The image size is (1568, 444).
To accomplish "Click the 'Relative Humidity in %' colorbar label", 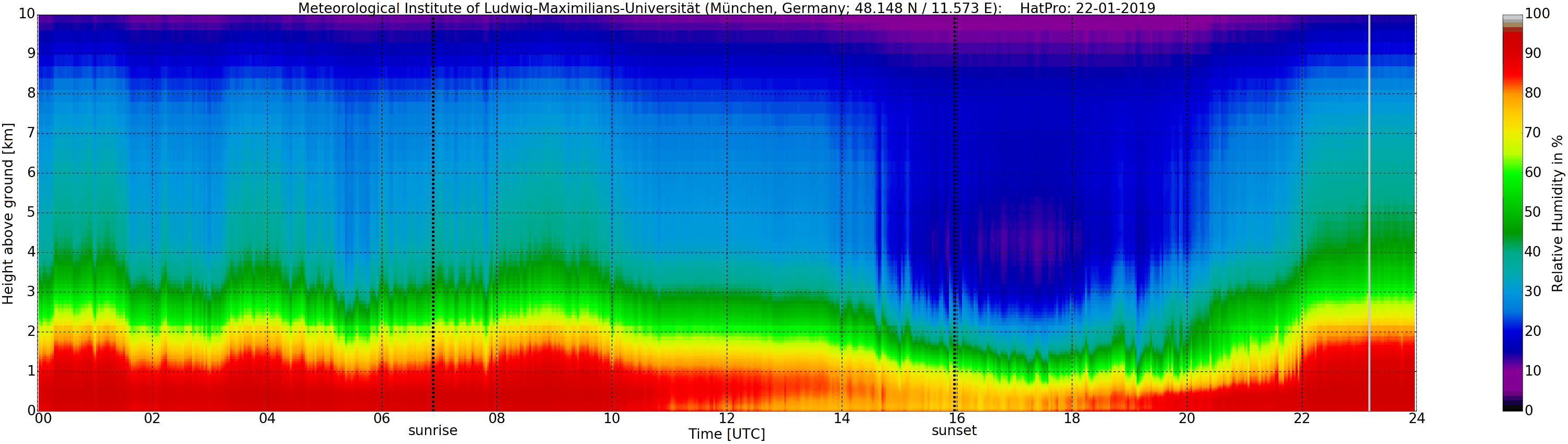I will coord(1557,214).
